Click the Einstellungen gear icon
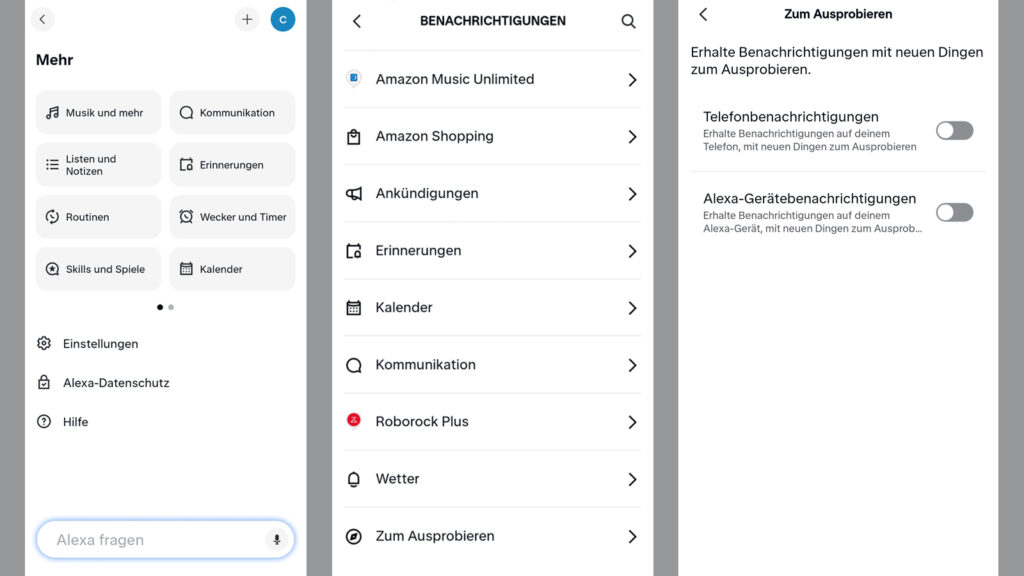1024x576 pixels. click(44, 343)
